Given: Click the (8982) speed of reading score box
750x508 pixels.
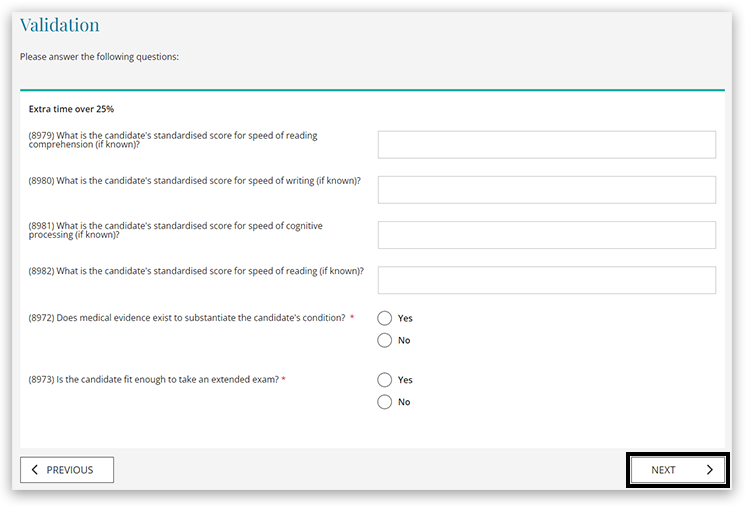Looking at the screenshot, I should tap(546, 280).
